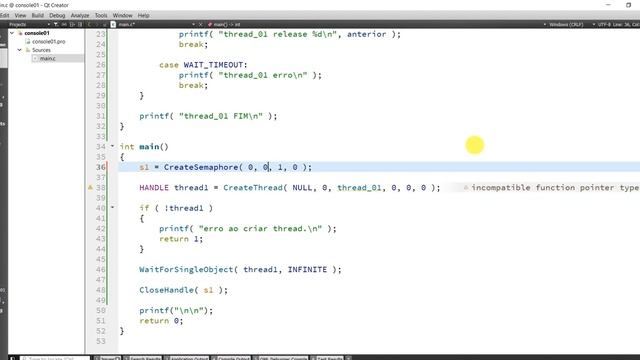Click the warning icon at line 38

click(90, 188)
